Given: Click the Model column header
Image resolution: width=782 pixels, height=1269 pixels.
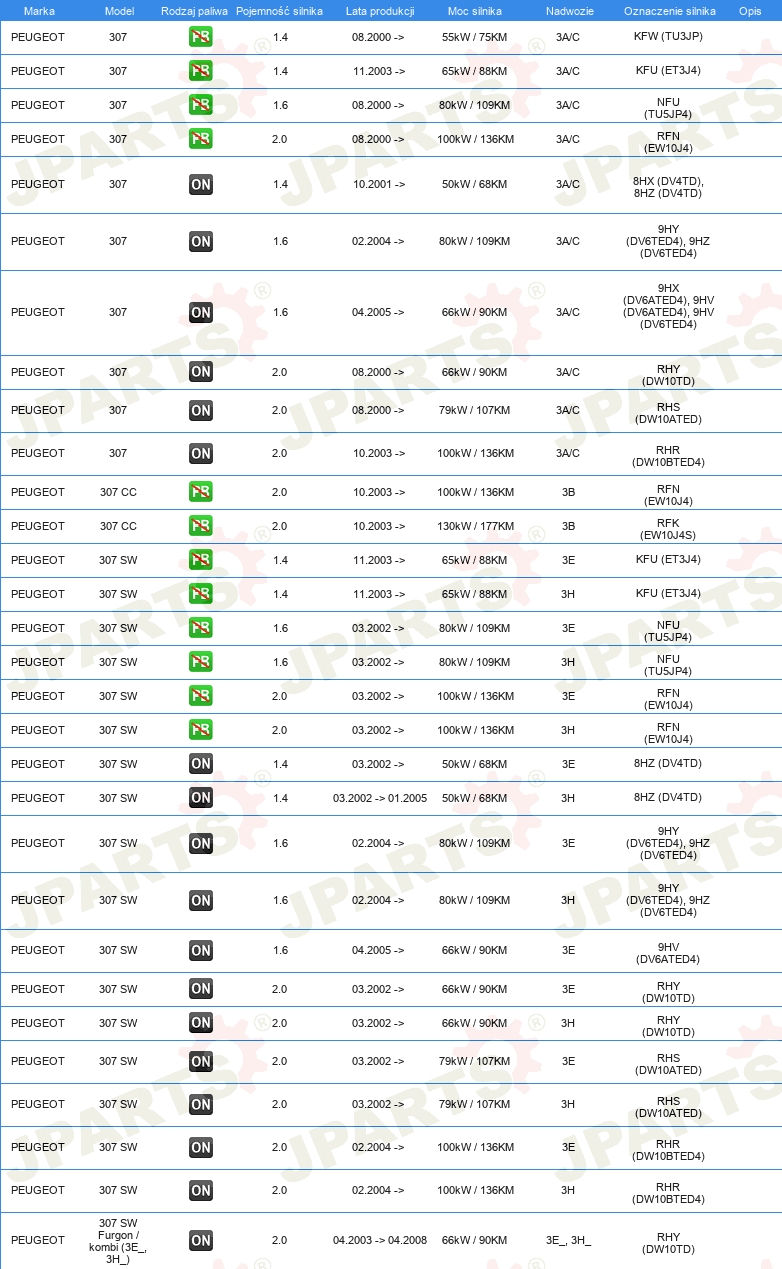Looking at the screenshot, I should coord(119,10).
